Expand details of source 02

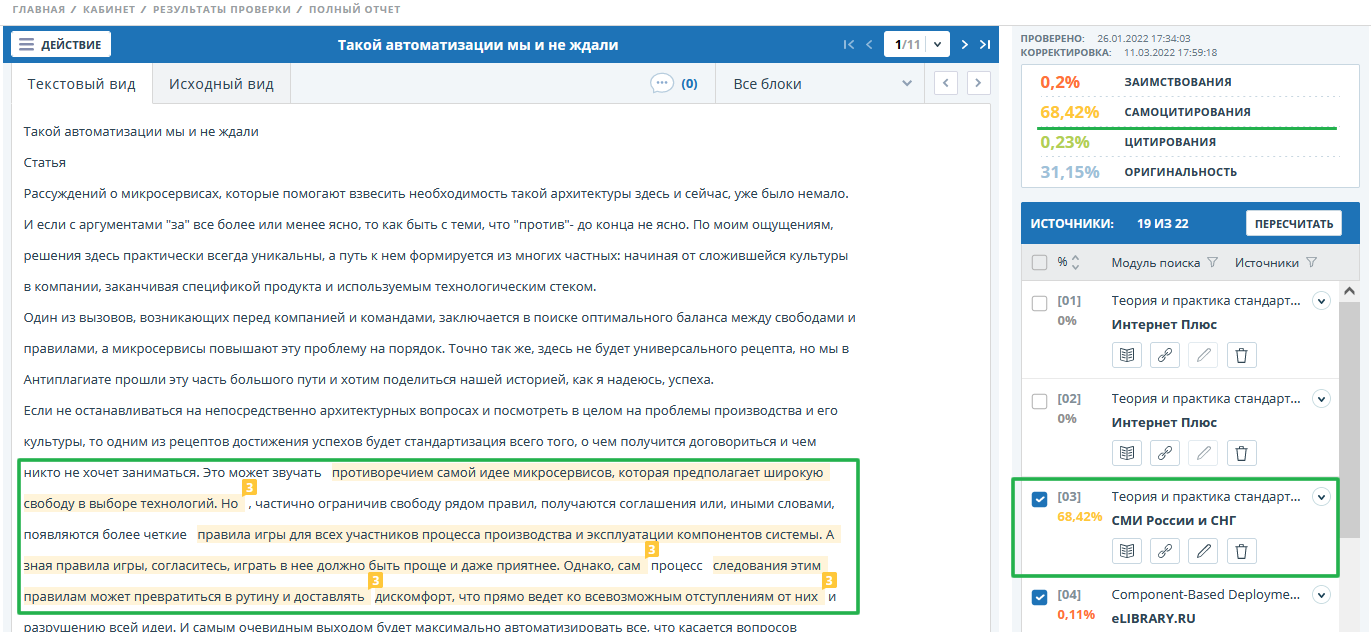click(x=1321, y=399)
